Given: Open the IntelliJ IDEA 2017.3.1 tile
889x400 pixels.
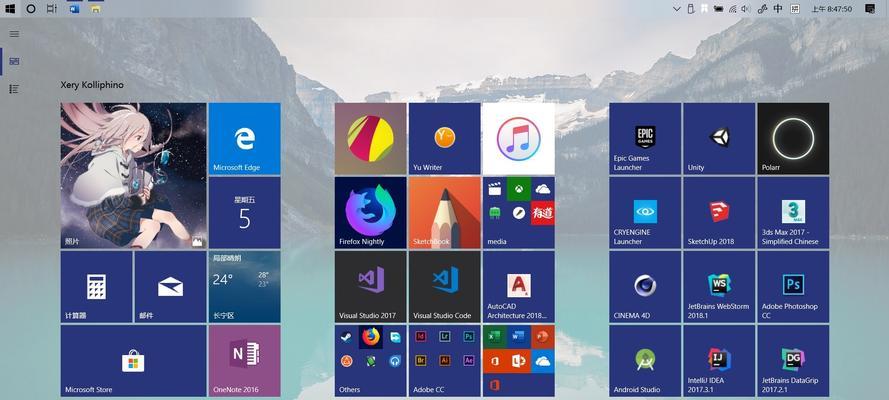Looking at the screenshot, I should (719, 361).
